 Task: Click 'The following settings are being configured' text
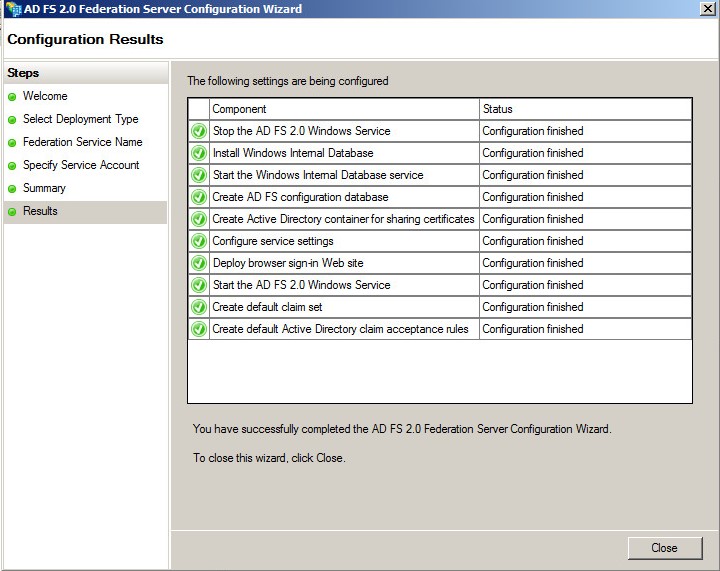(288, 81)
